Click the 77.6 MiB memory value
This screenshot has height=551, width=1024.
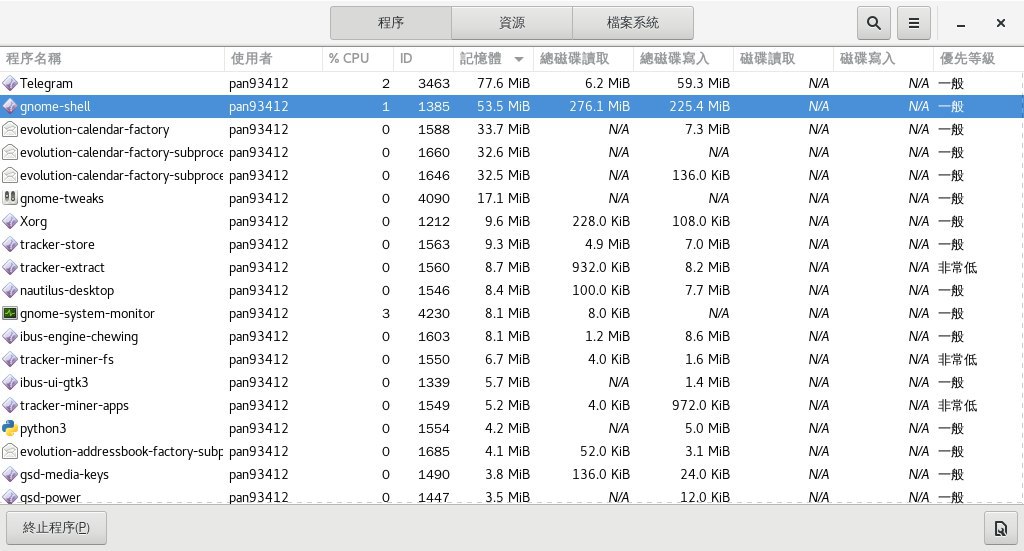pos(503,84)
